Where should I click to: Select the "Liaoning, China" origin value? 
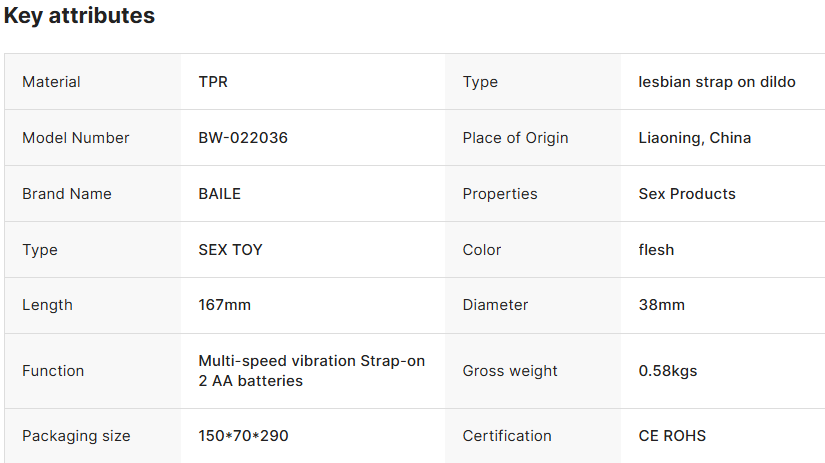pos(695,138)
